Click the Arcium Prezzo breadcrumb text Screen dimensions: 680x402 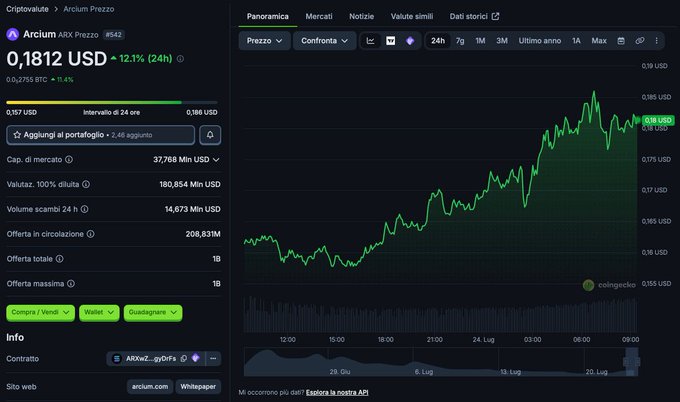click(x=89, y=9)
